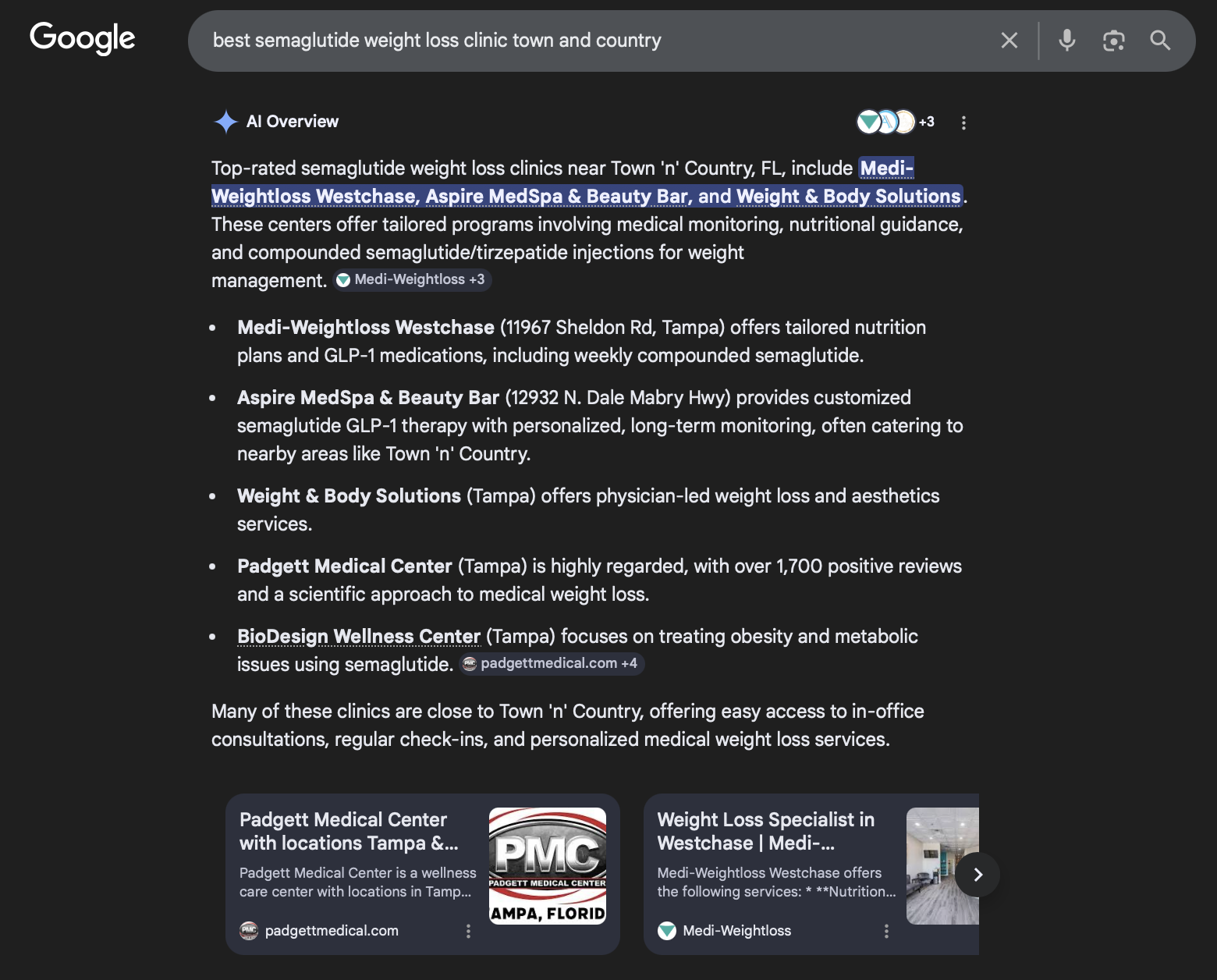Click bold "Padgett Medical Center" bullet text
1217x980 pixels.
pyautogui.click(x=345, y=566)
